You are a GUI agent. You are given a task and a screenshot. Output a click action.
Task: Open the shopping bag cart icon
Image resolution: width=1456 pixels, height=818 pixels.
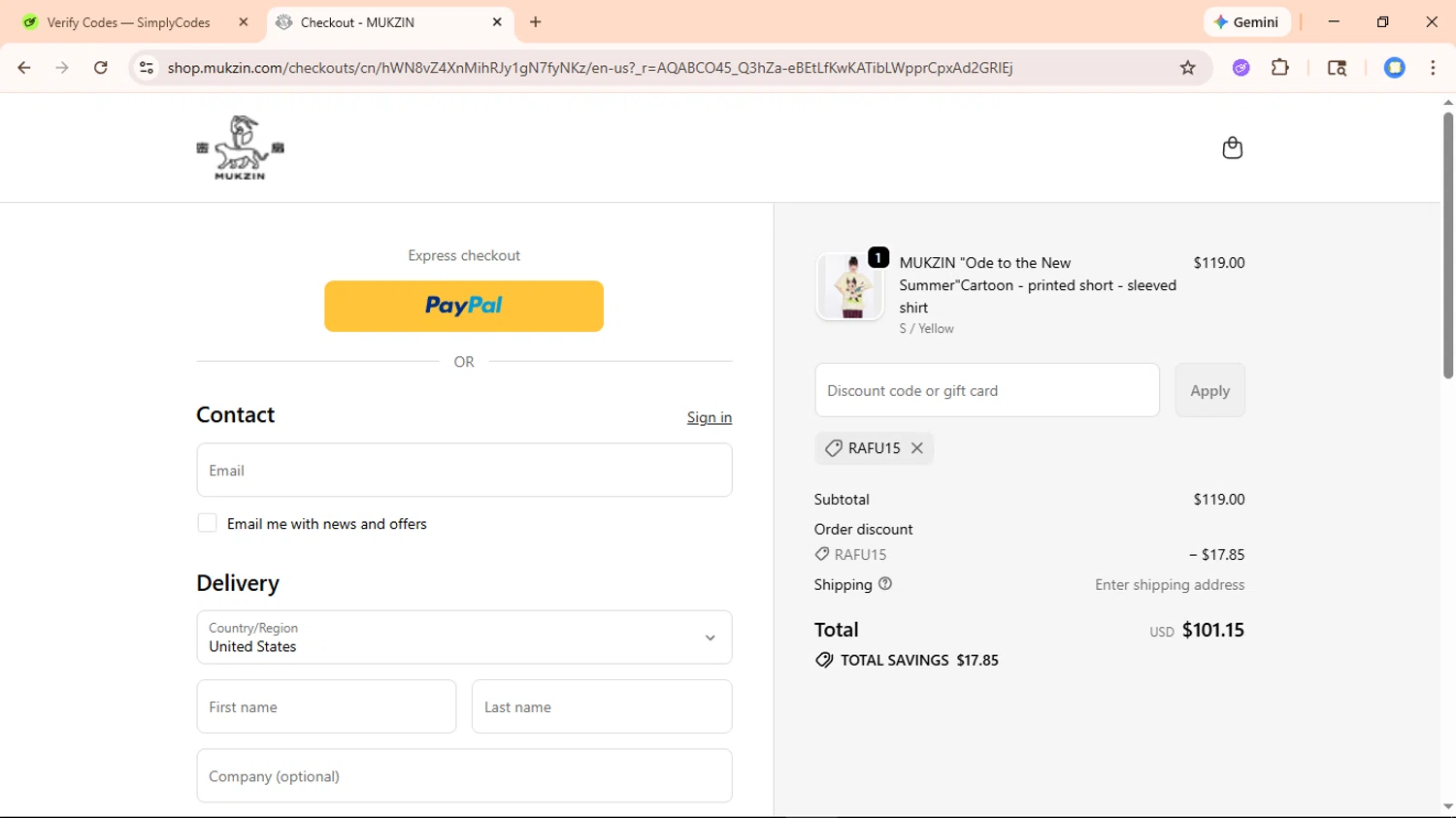click(1232, 147)
